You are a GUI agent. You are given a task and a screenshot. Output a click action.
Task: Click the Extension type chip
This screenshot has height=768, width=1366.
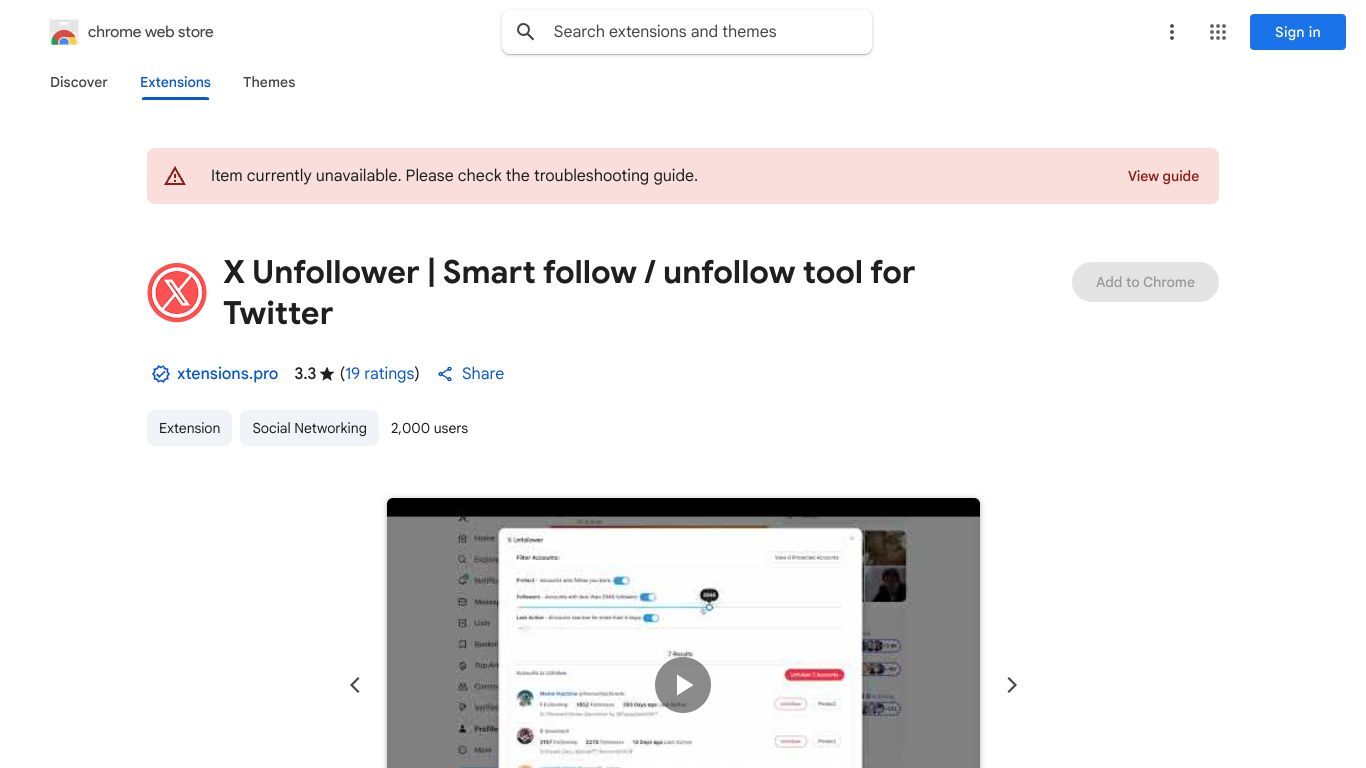point(189,428)
